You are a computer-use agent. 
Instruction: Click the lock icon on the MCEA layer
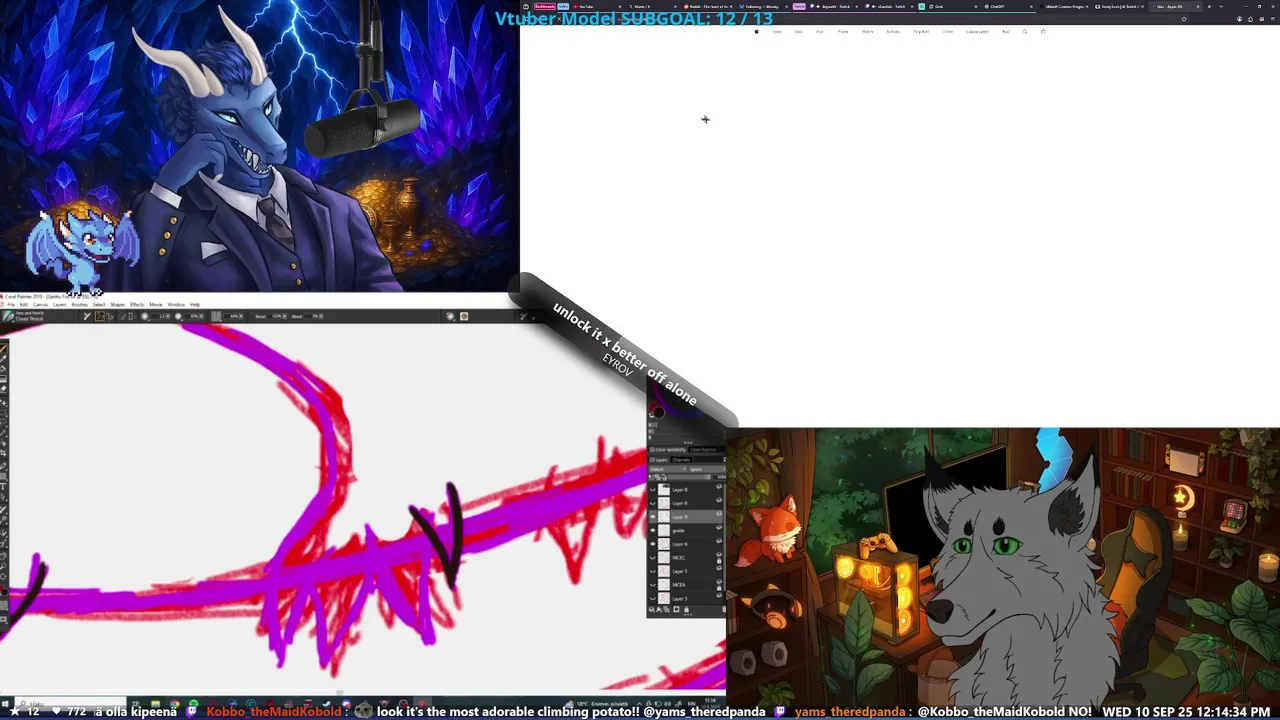pyautogui.click(x=719, y=588)
